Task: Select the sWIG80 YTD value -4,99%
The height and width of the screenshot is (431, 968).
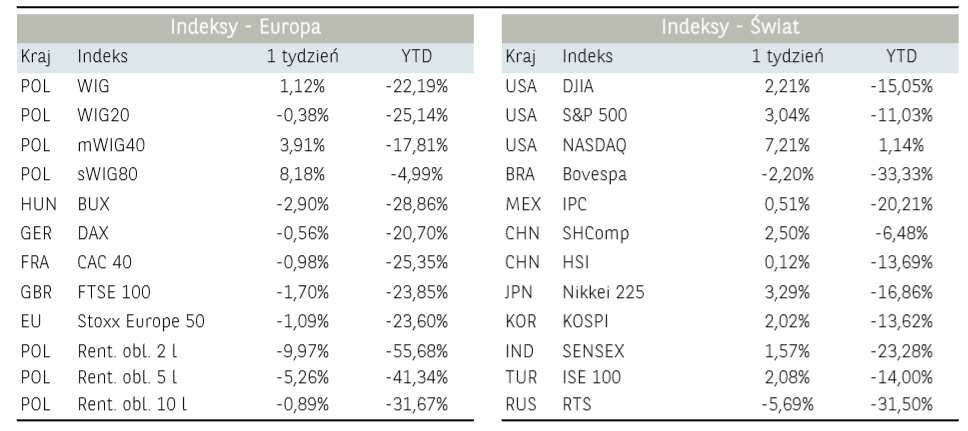Action: [416, 173]
